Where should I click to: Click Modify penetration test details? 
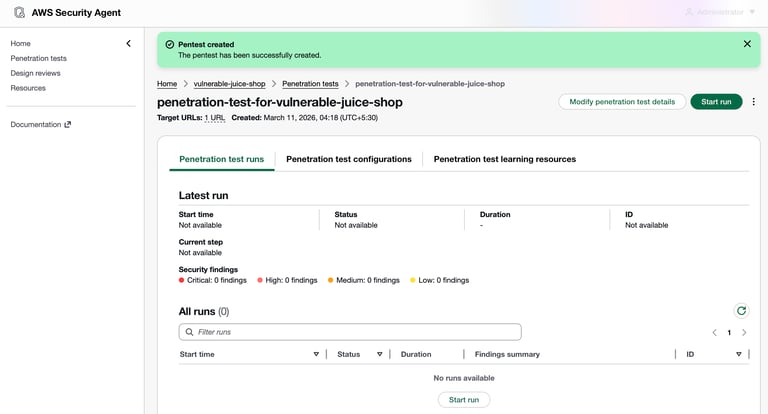coord(622,102)
